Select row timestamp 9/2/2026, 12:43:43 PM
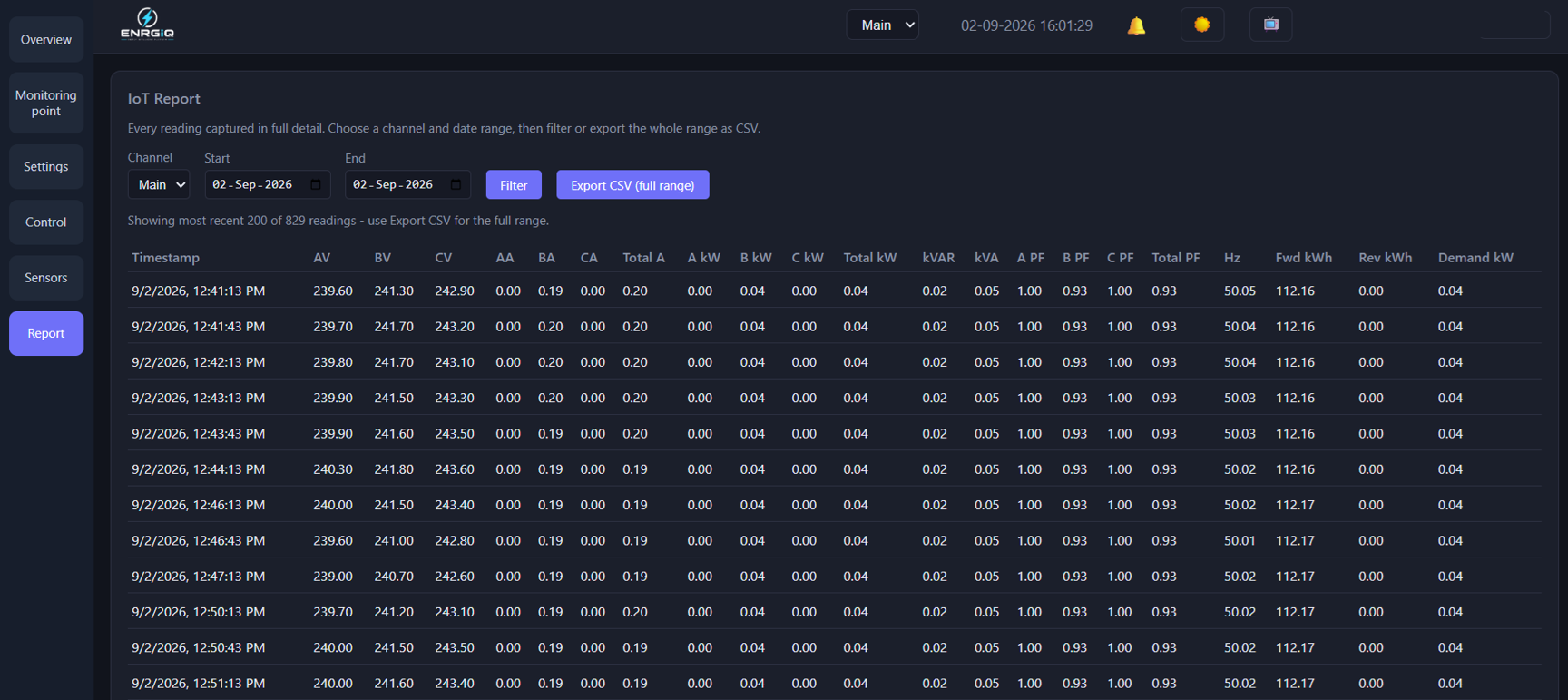 tap(199, 434)
